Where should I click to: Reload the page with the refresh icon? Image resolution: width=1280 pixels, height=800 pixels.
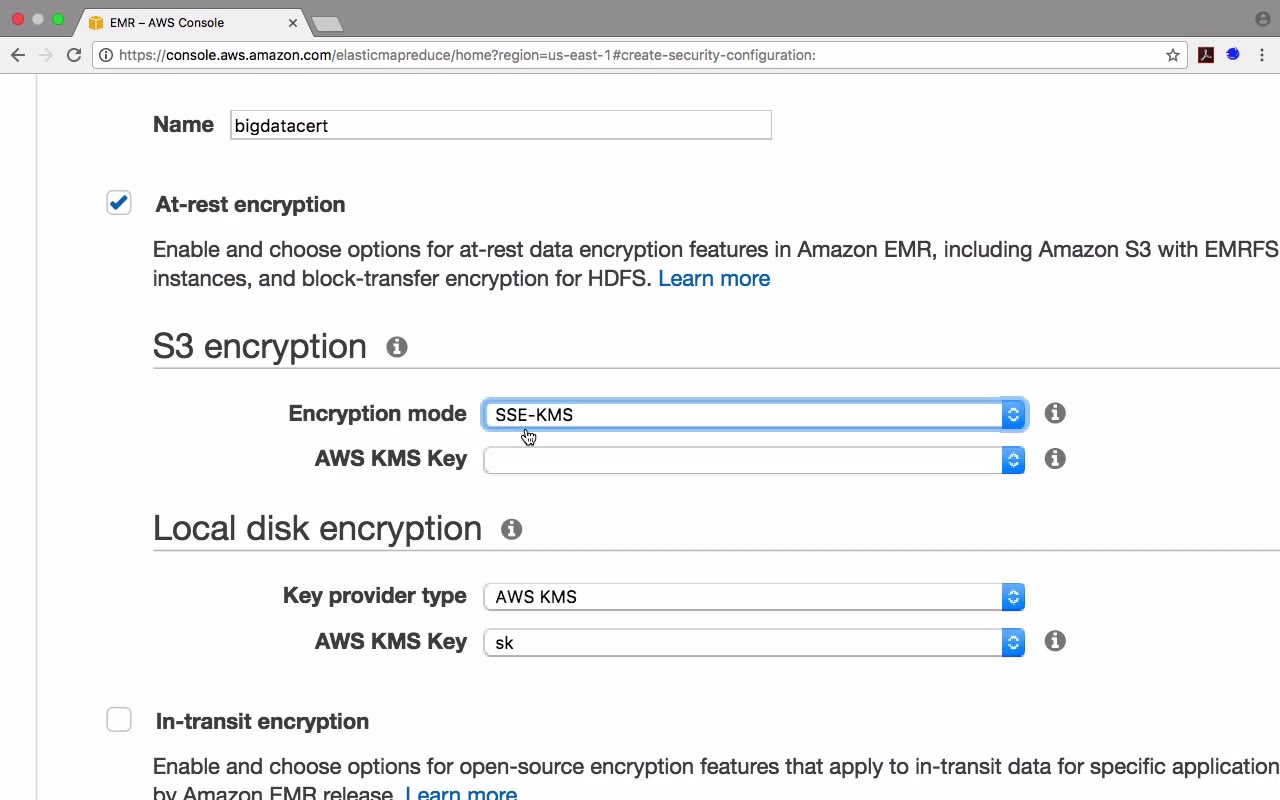[x=74, y=55]
